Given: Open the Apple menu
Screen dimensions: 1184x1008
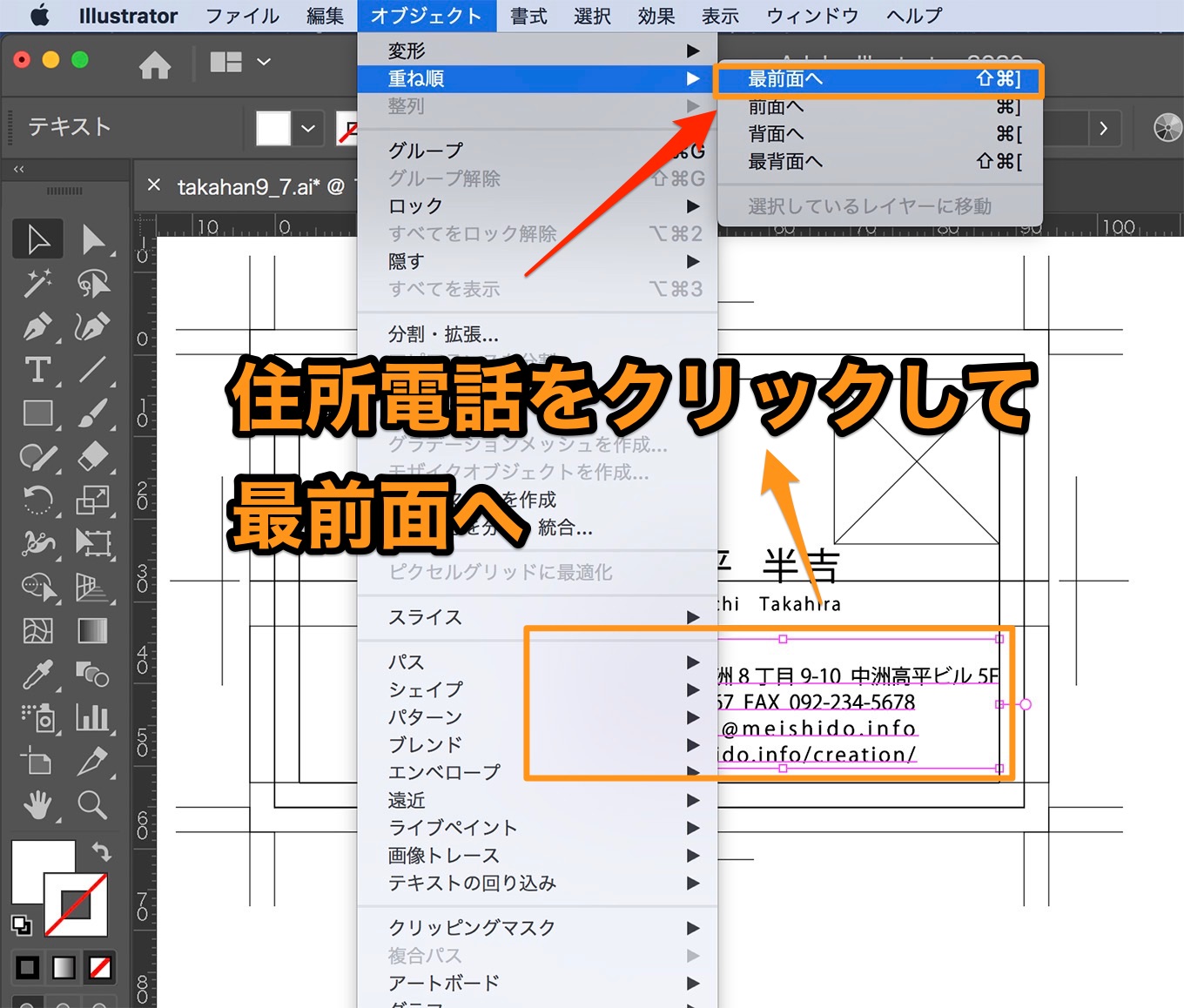Looking at the screenshot, I should pos(40,16).
